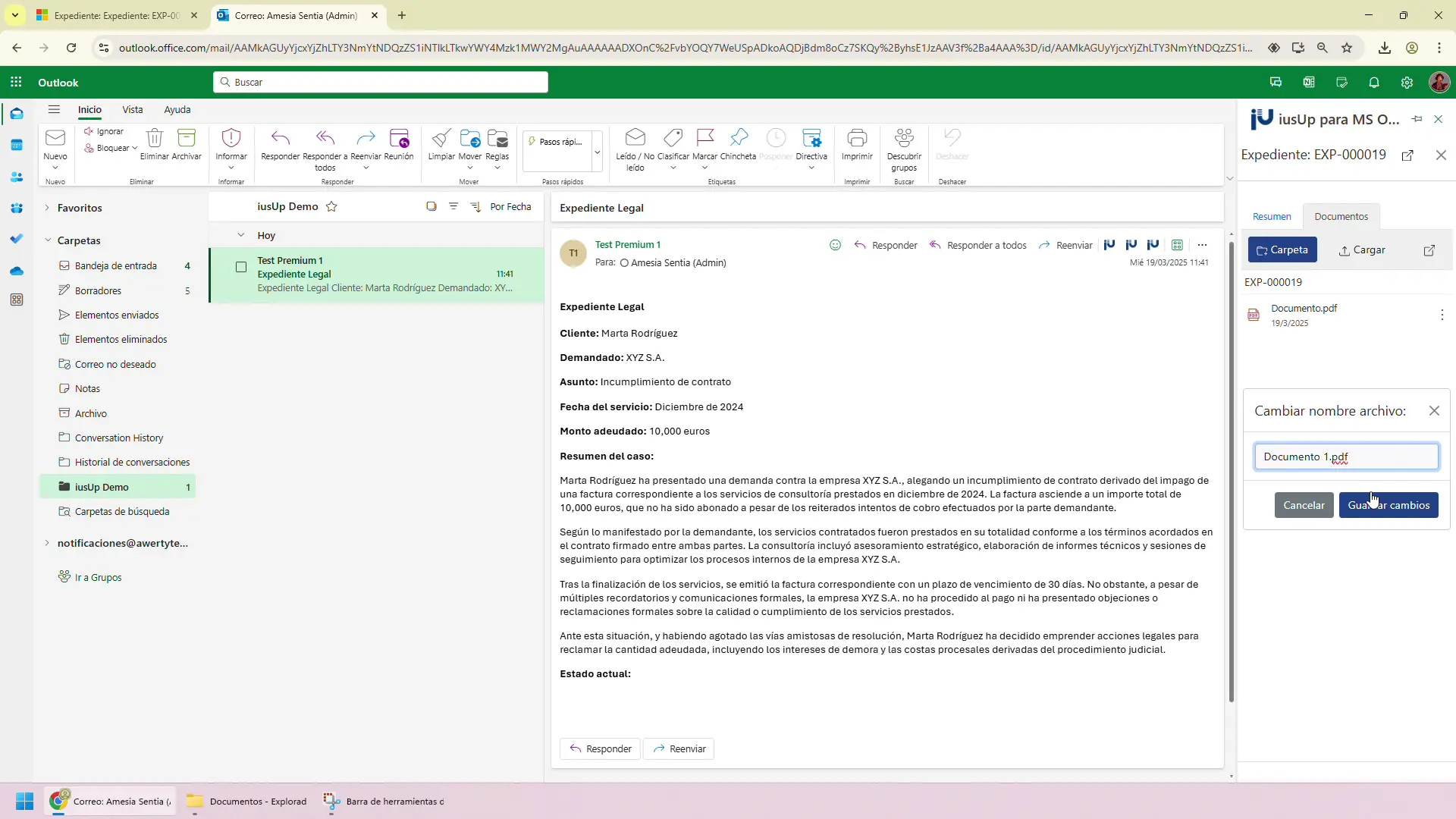Click the Eliminar trash icon

click(155, 139)
